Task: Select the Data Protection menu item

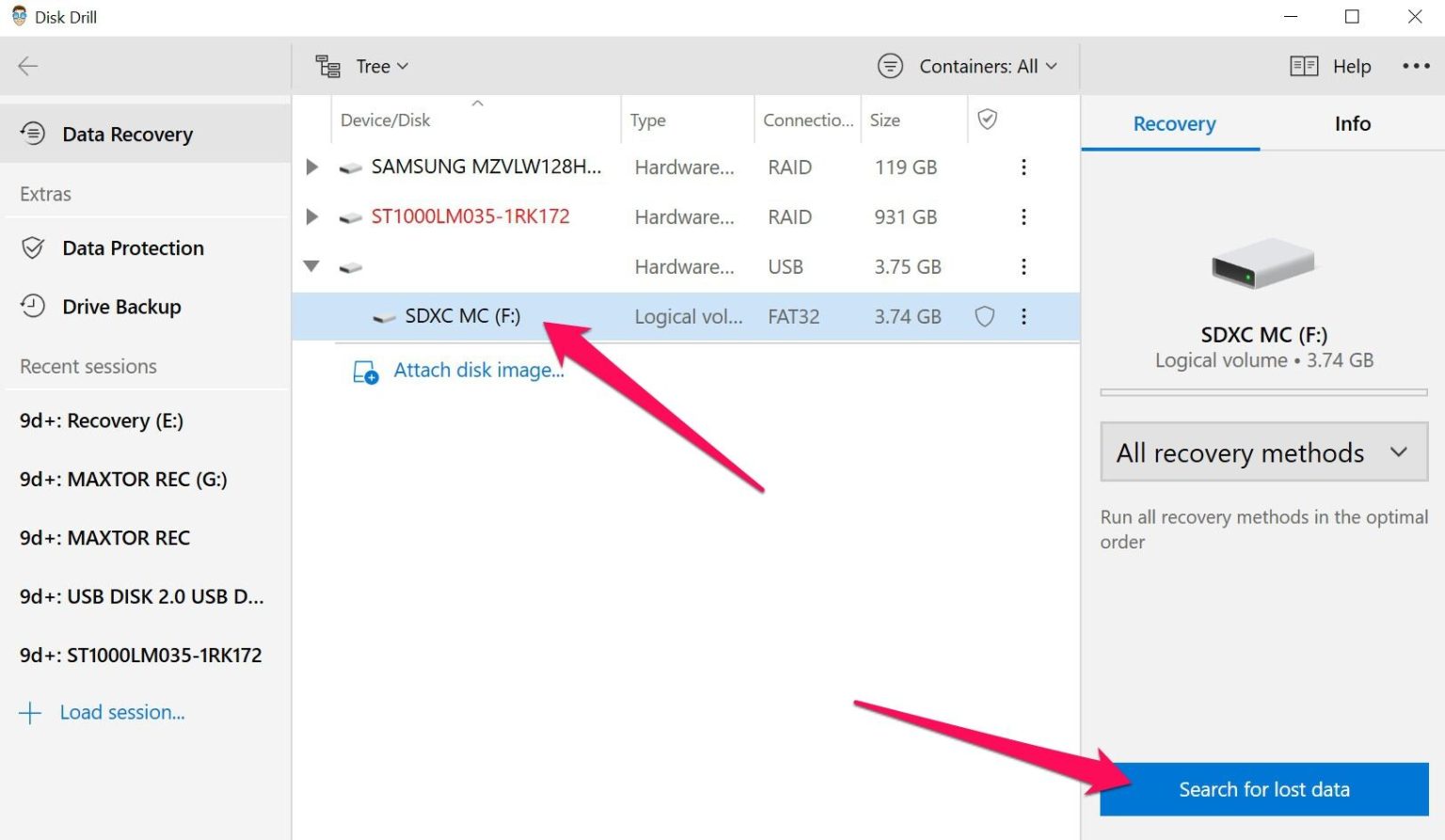Action: [133, 248]
